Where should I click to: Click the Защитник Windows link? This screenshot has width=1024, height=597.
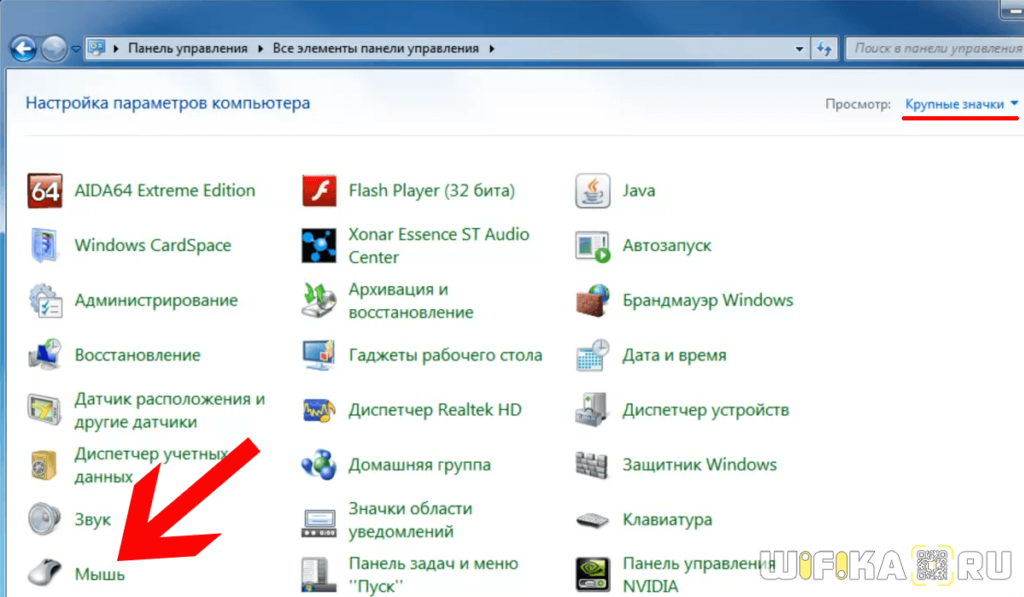(x=699, y=465)
